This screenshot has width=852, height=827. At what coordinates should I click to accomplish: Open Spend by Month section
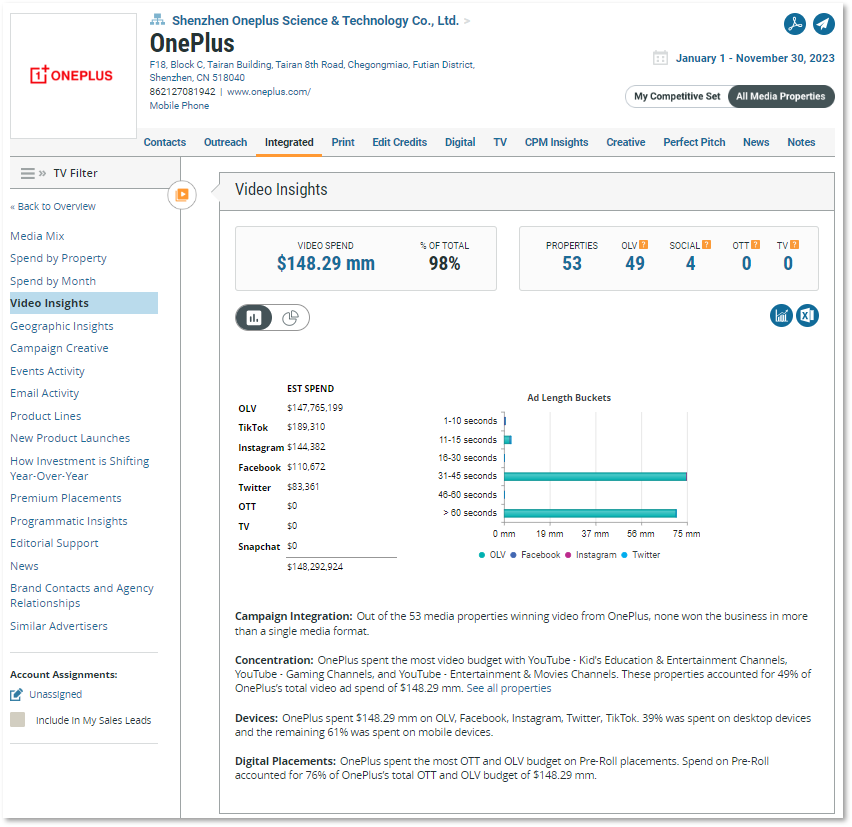(x=53, y=281)
